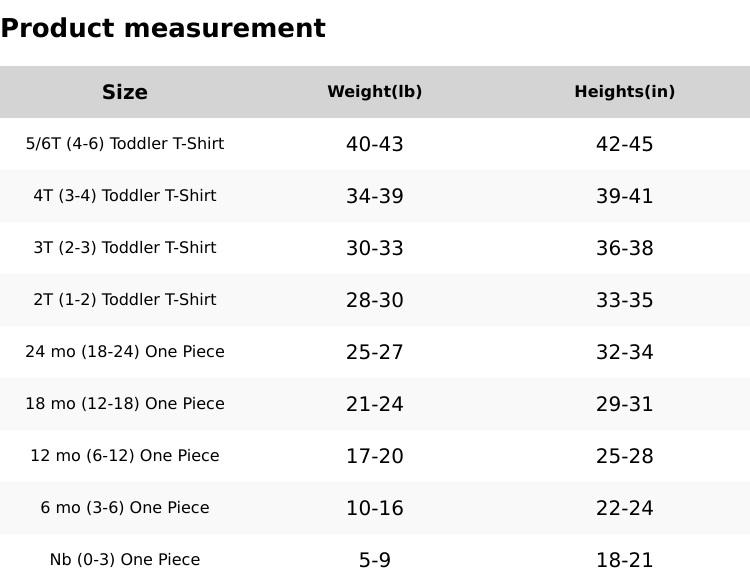The height and width of the screenshot is (586, 750).
Task: Click the 34-39 weight cell
Action: (x=375, y=196)
